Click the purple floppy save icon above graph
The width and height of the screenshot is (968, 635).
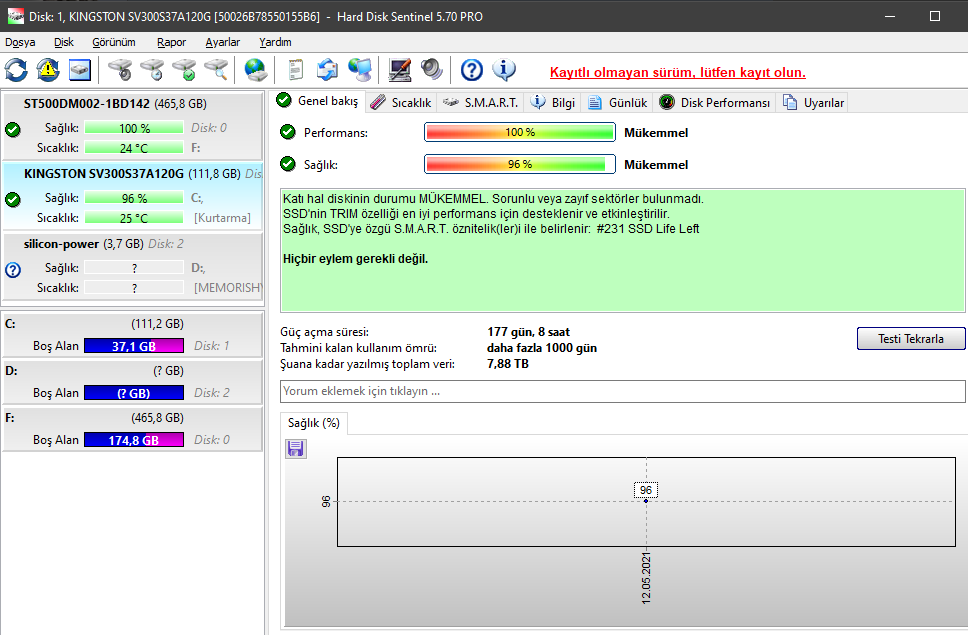(x=296, y=449)
